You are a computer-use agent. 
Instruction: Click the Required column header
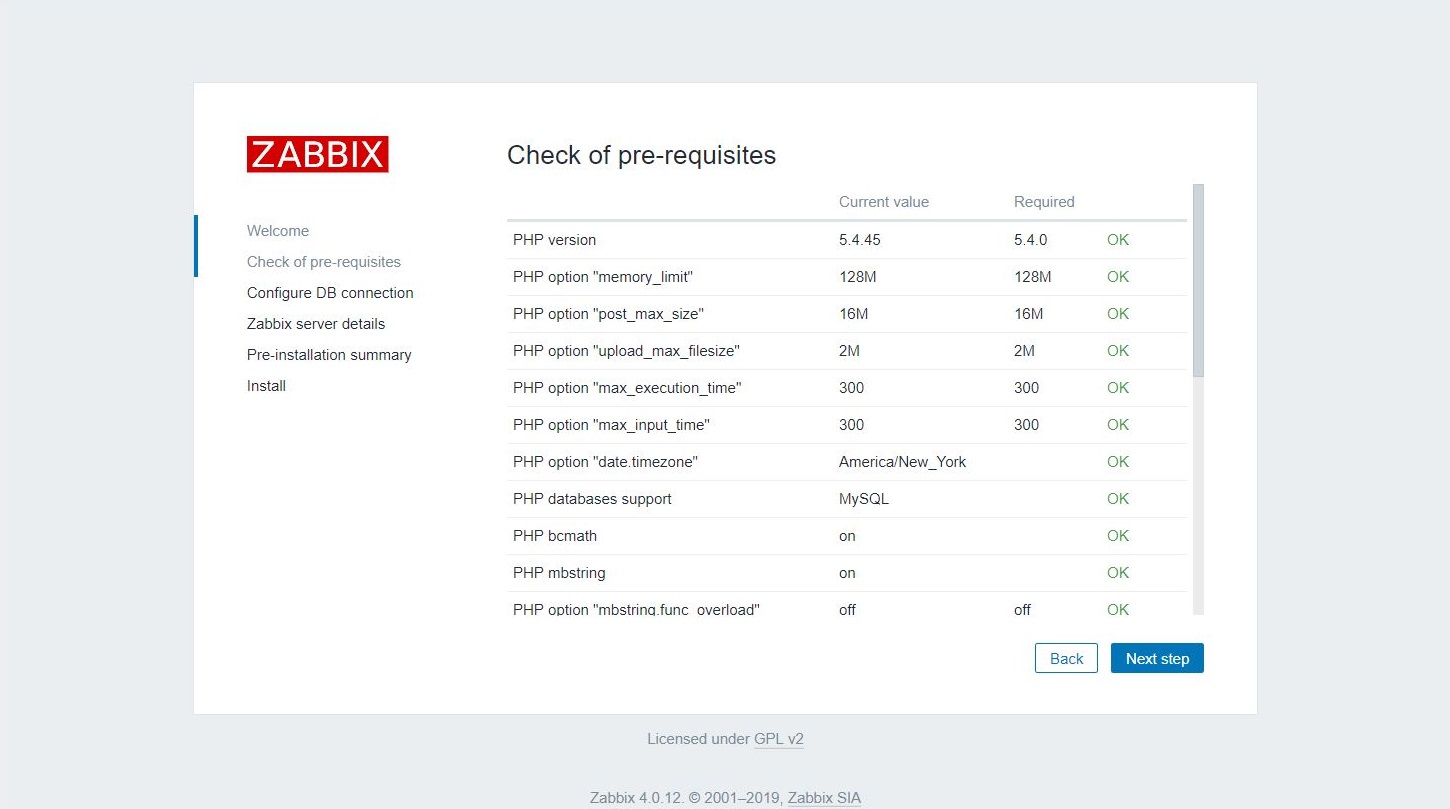pyautogui.click(x=1044, y=202)
